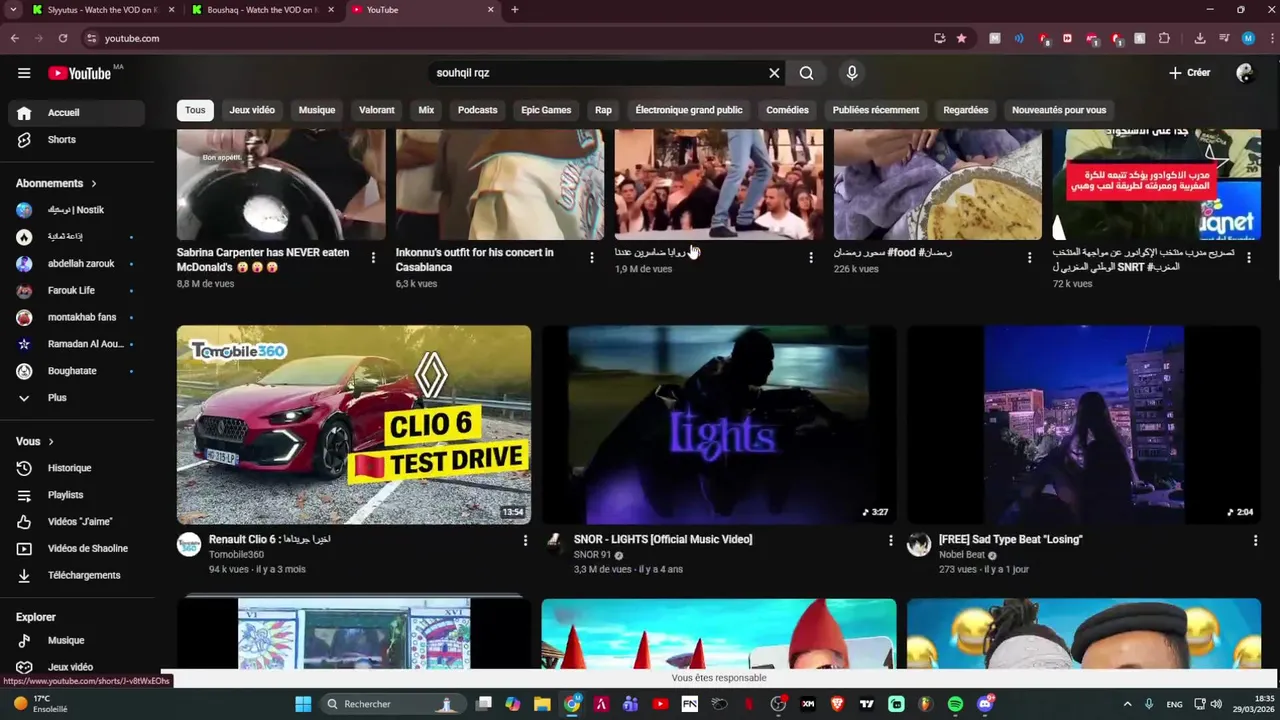Bookmark page with the star icon

(962, 38)
